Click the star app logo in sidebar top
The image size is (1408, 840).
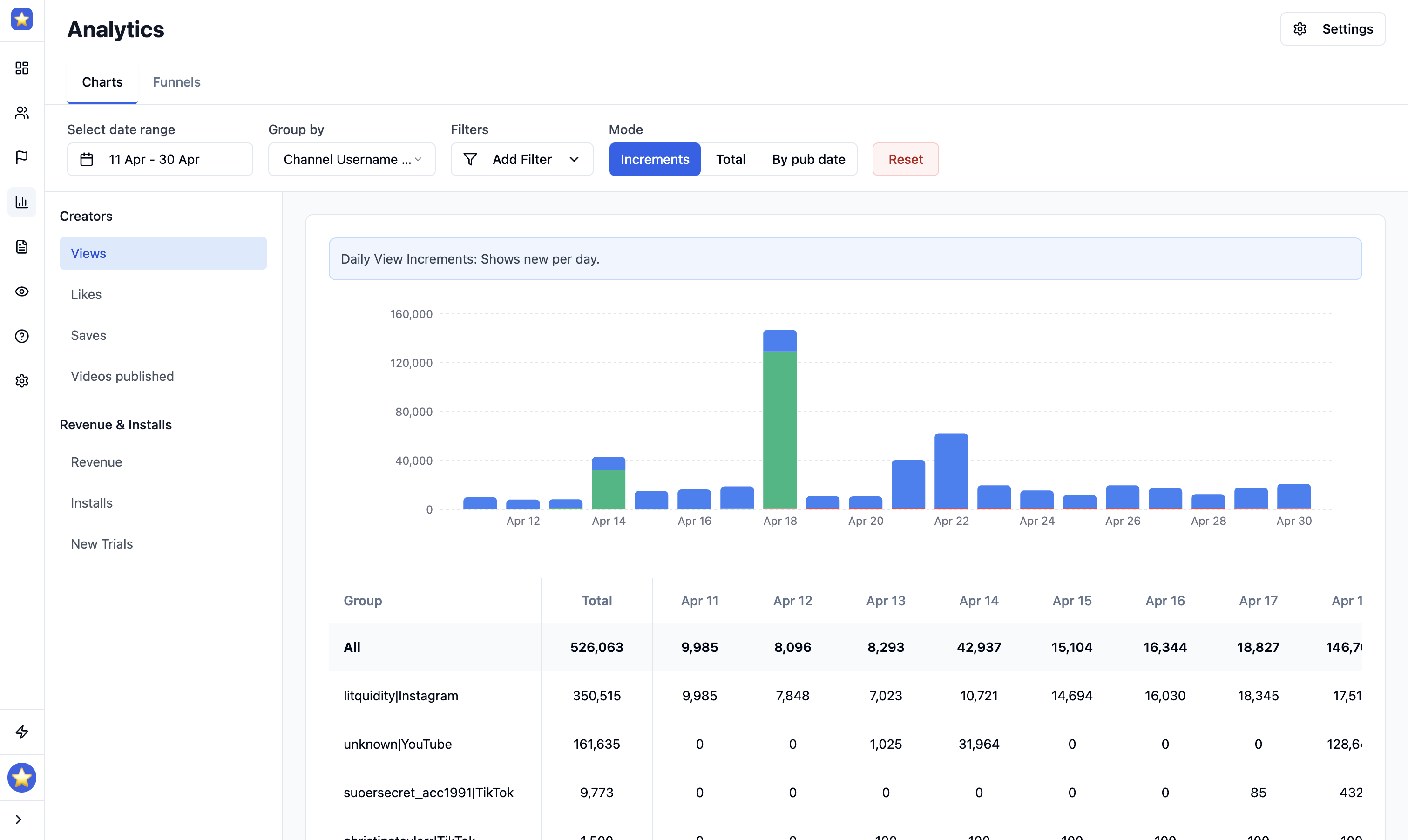click(x=21, y=19)
